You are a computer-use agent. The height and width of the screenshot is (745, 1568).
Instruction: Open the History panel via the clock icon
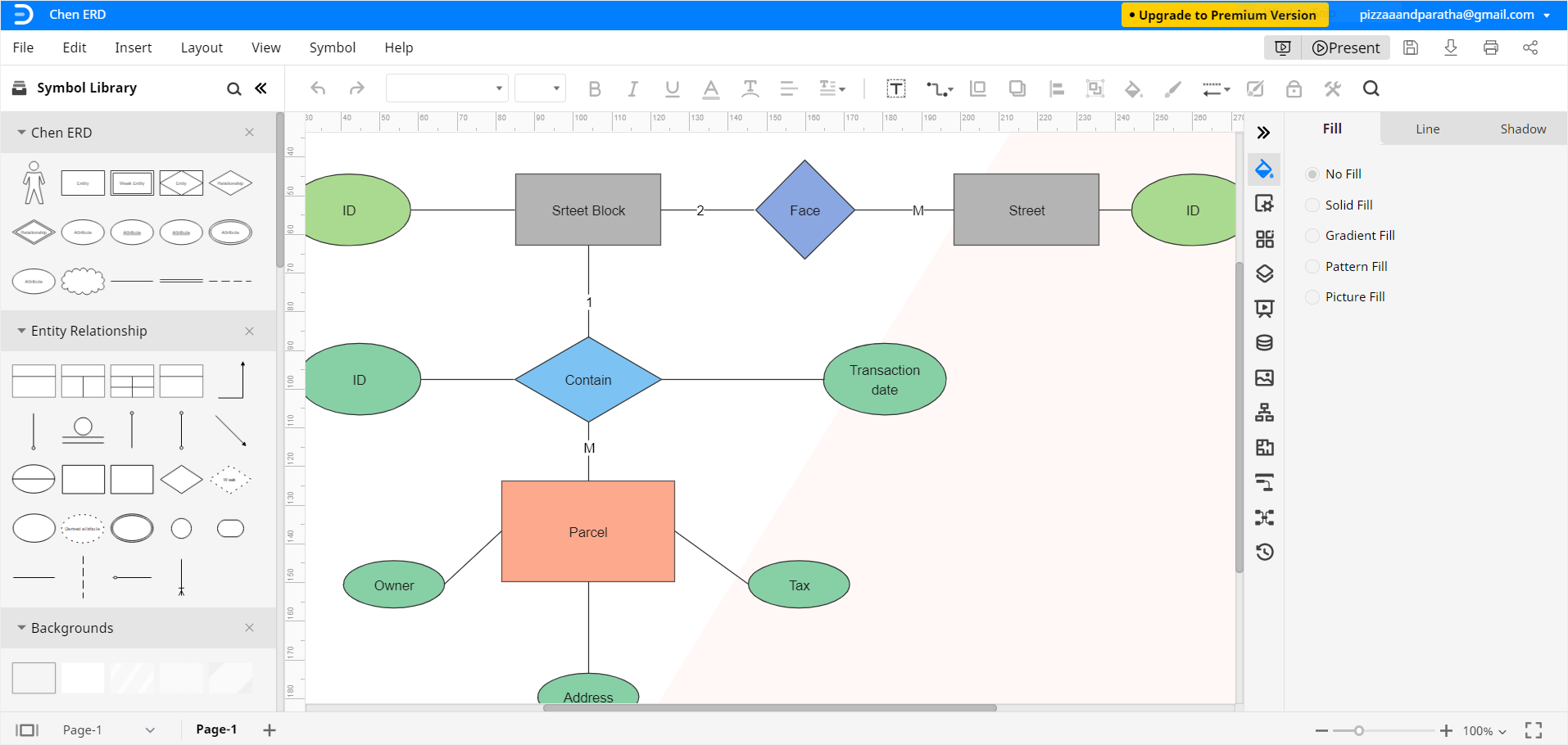[1264, 552]
